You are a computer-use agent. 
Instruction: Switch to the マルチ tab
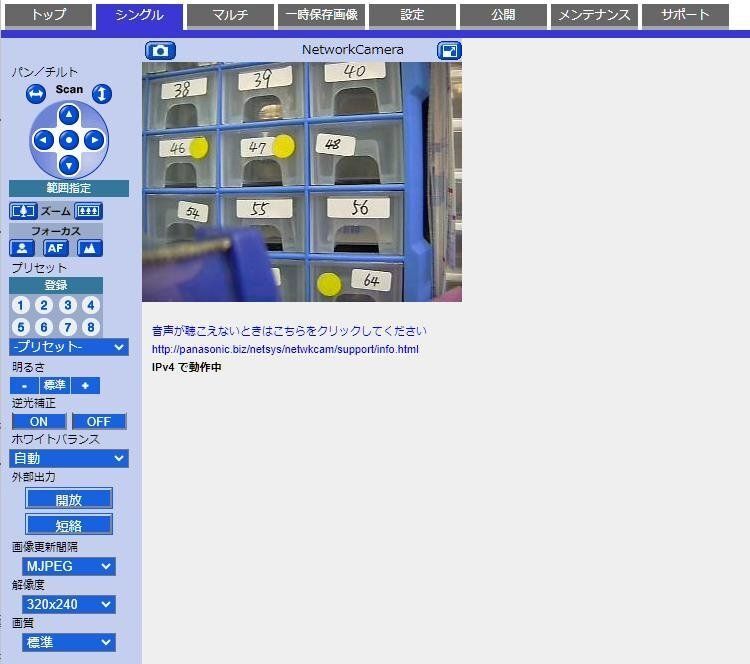pyautogui.click(x=230, y=15)
